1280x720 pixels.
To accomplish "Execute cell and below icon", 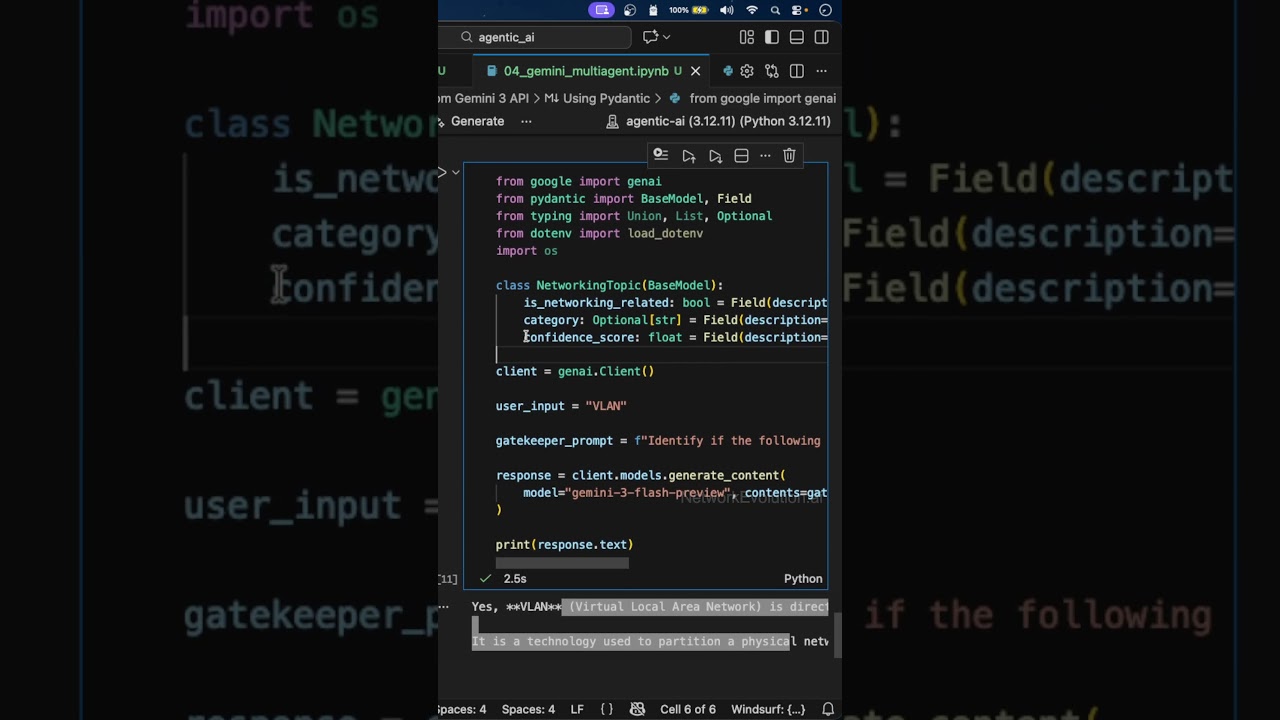I will pos(715,156).
